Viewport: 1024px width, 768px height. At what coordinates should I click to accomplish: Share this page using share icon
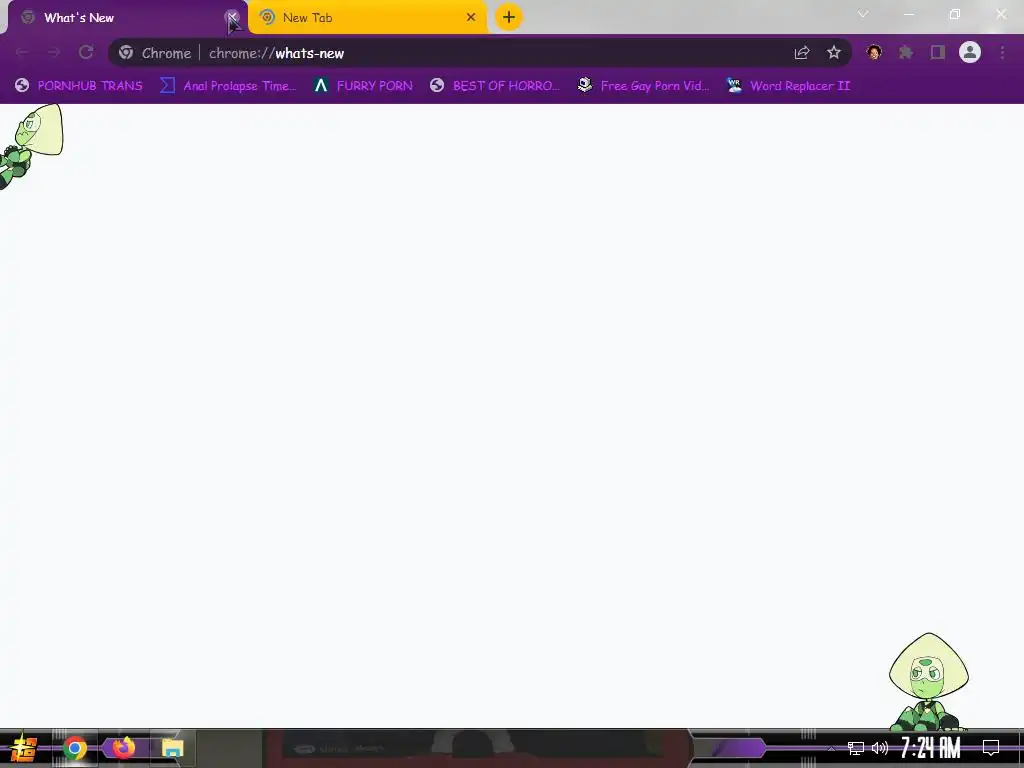802,53
